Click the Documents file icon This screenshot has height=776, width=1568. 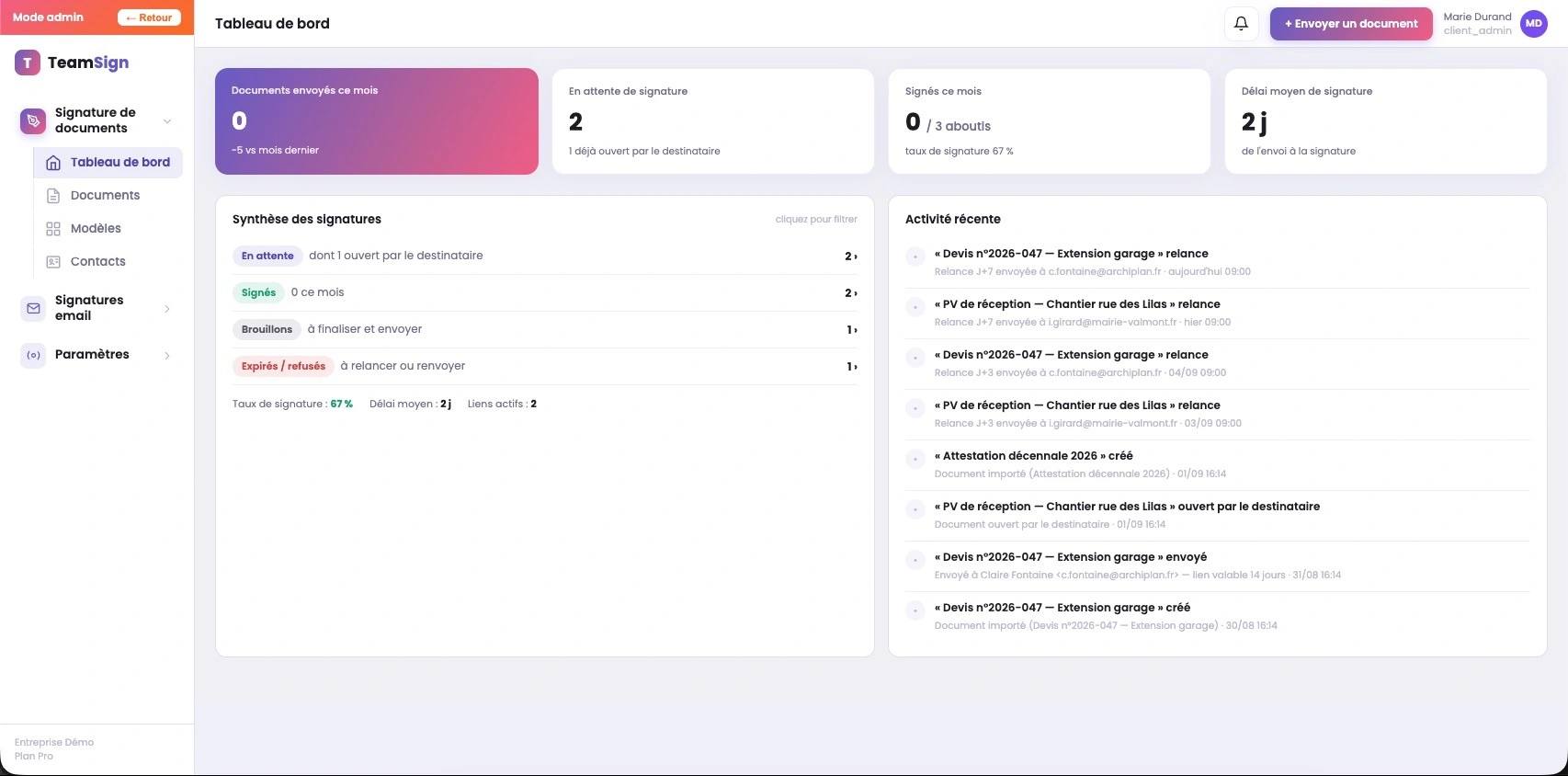tap(53, 196)
